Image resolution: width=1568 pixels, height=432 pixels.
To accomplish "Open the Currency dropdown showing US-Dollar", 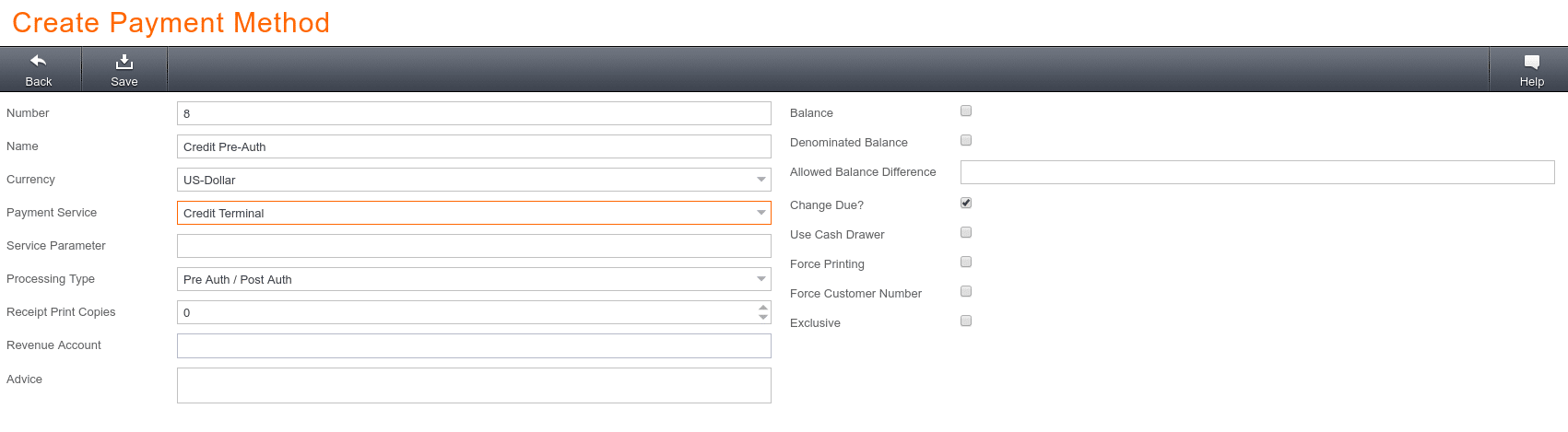I will [474, 180].
